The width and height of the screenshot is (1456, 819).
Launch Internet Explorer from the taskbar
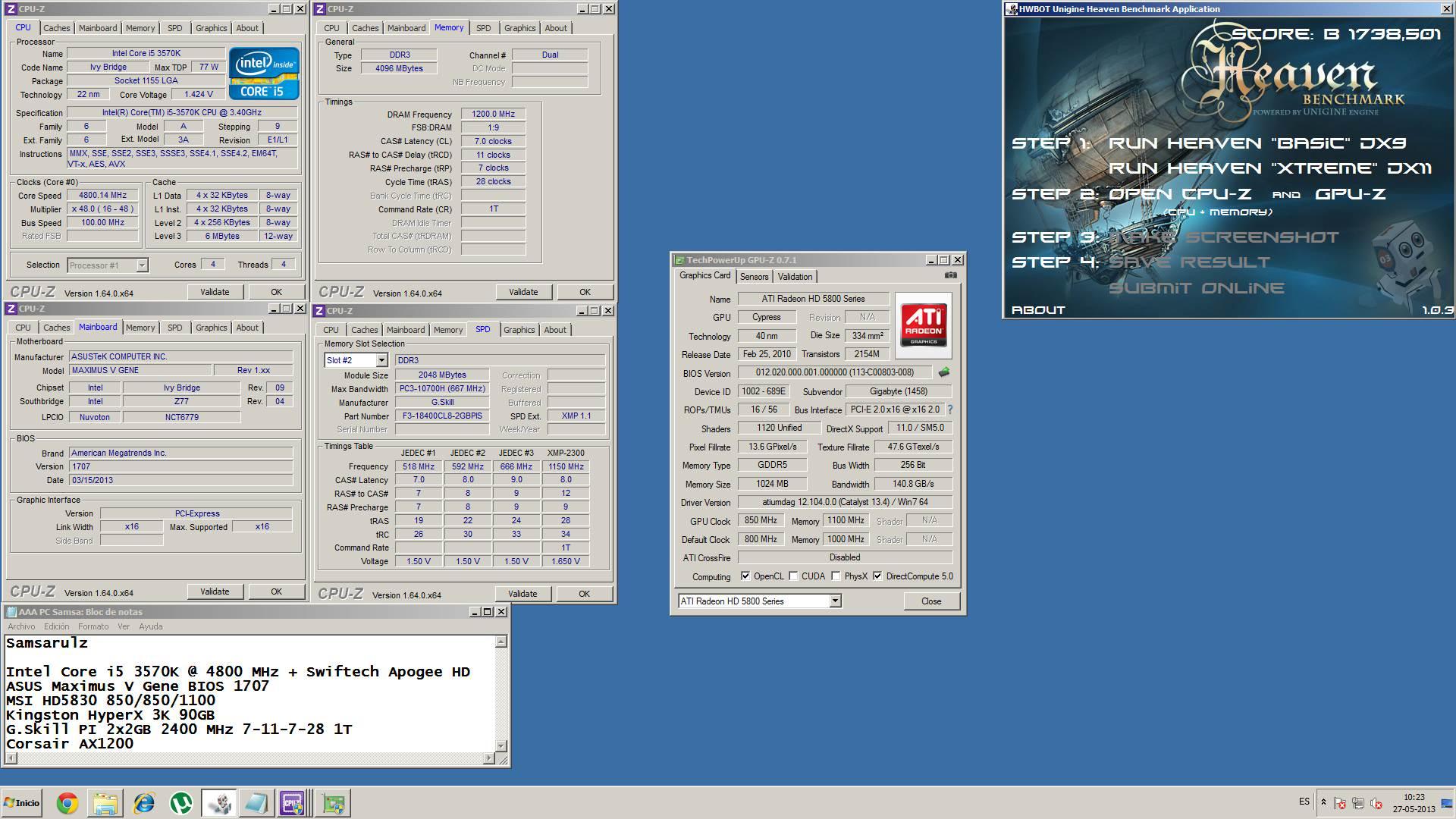pos(143,803)
